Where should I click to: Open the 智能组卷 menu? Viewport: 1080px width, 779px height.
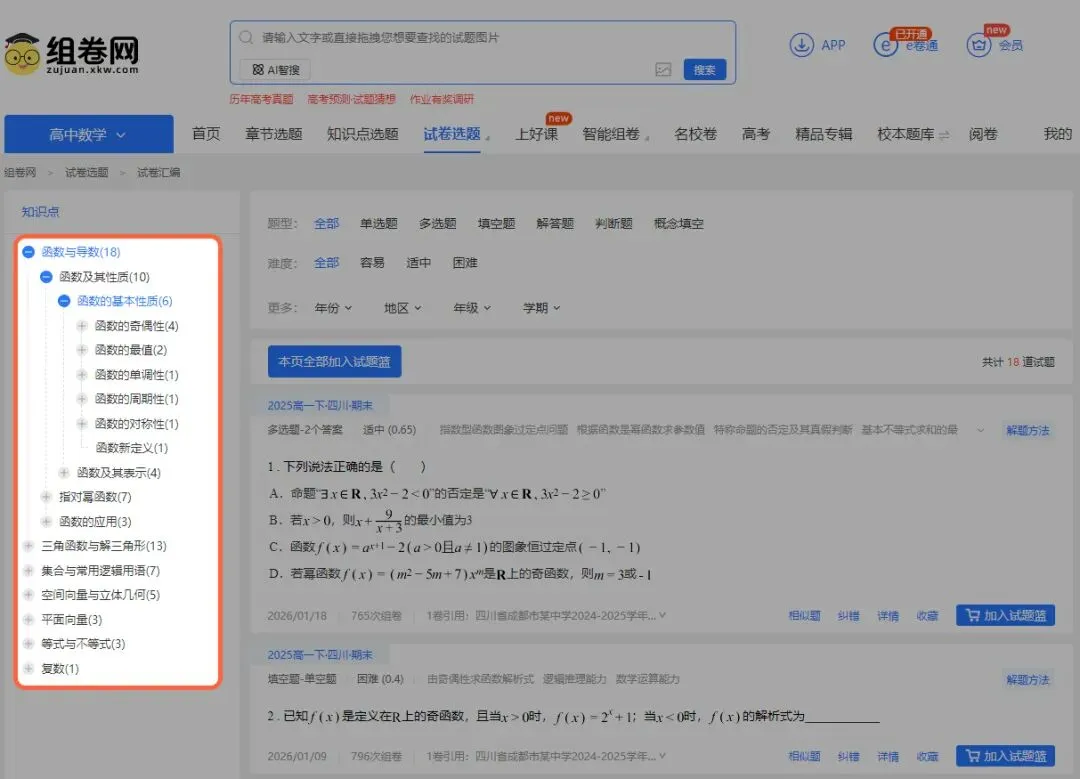611,134
